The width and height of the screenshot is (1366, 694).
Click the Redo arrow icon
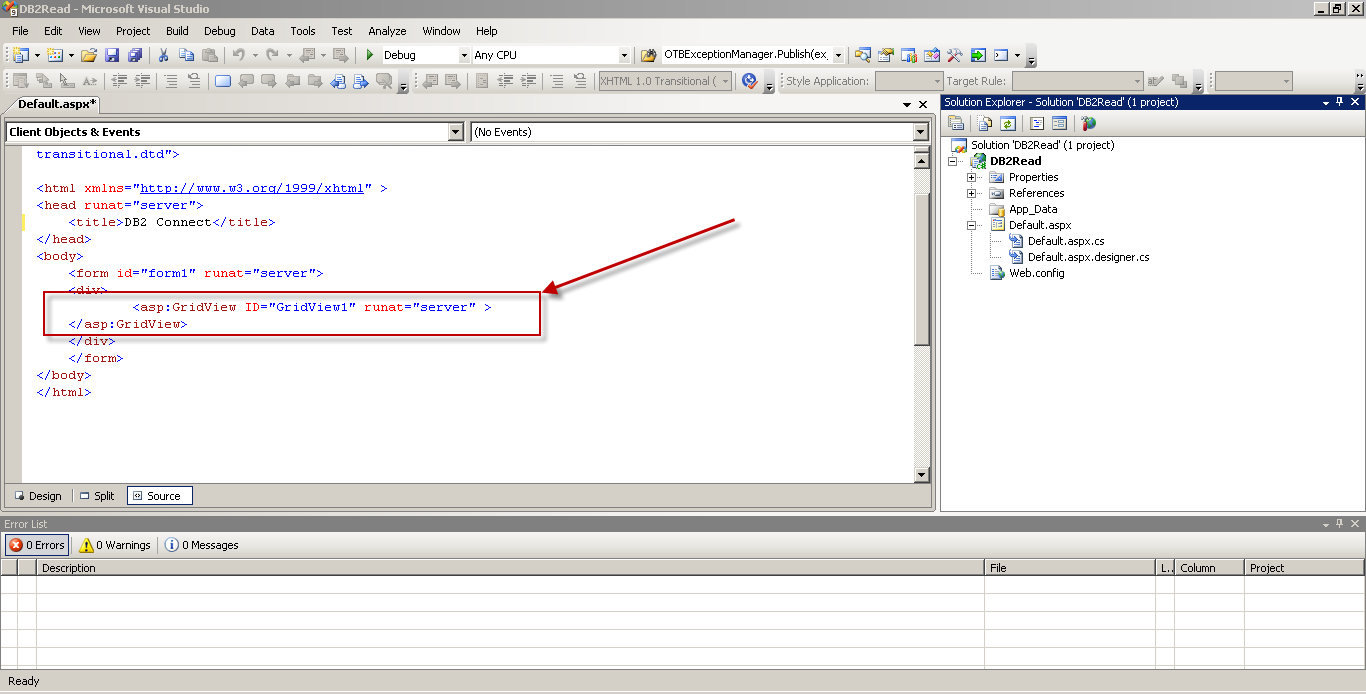coord(271,55)
